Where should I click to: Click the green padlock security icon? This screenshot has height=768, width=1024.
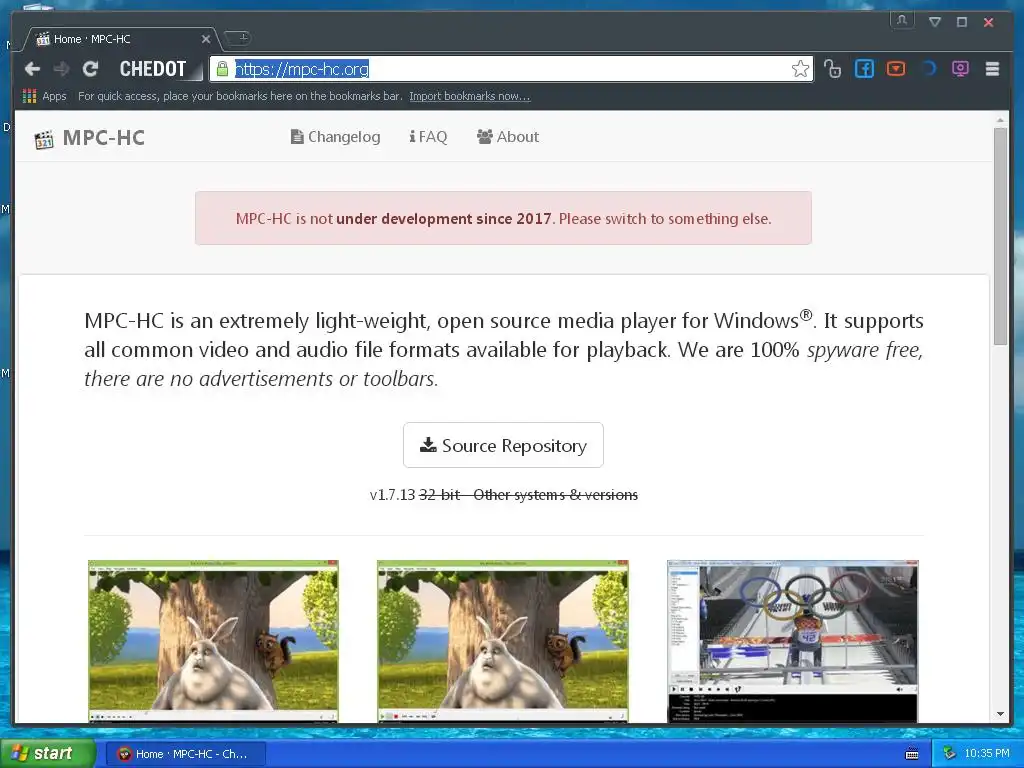(x=223, y=69)
